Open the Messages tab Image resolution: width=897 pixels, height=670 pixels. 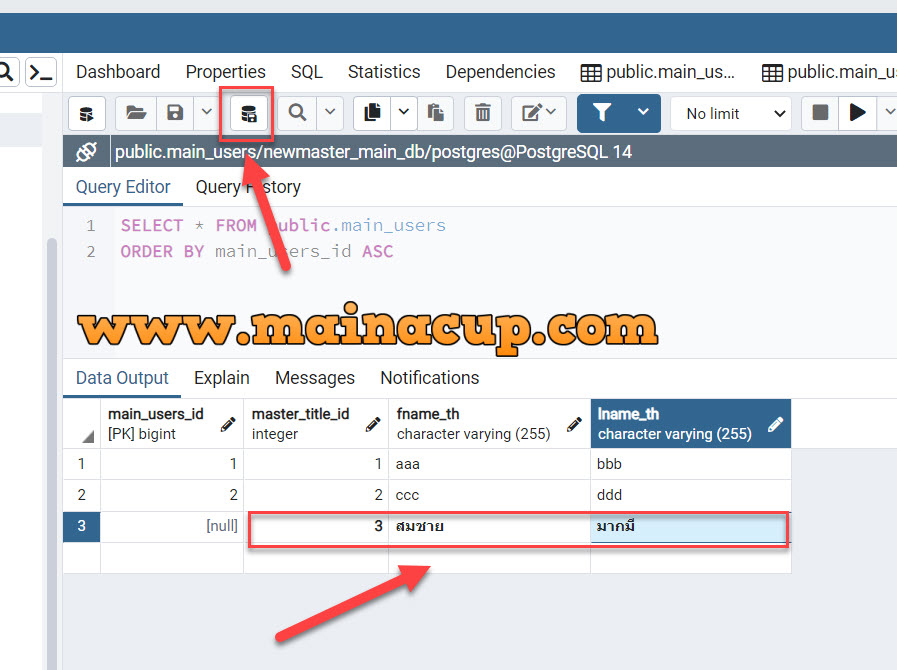315,378
